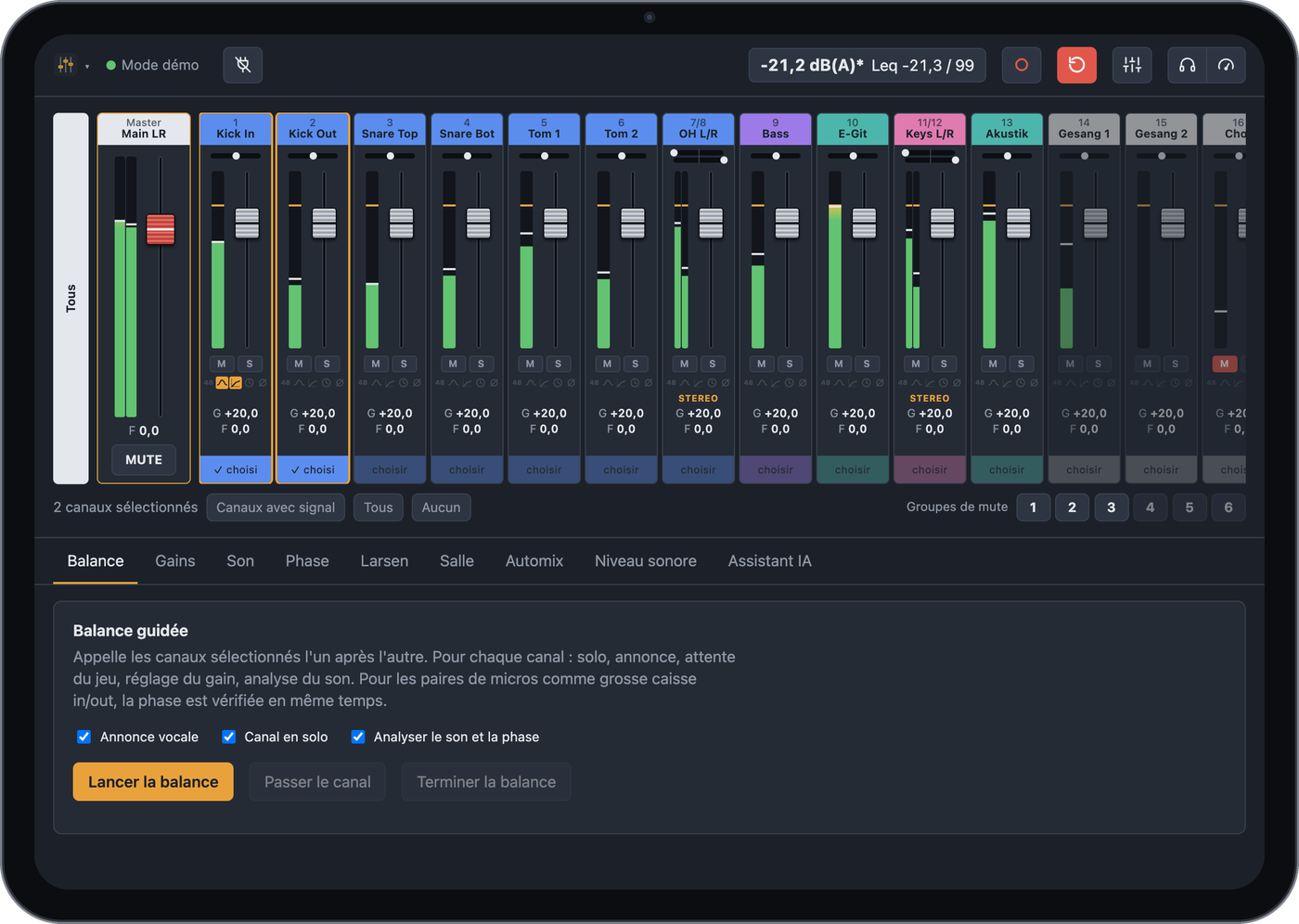Select the Bass channel with choisir
The width and height of the screenshot is (1299, 924).
[775, 469]
